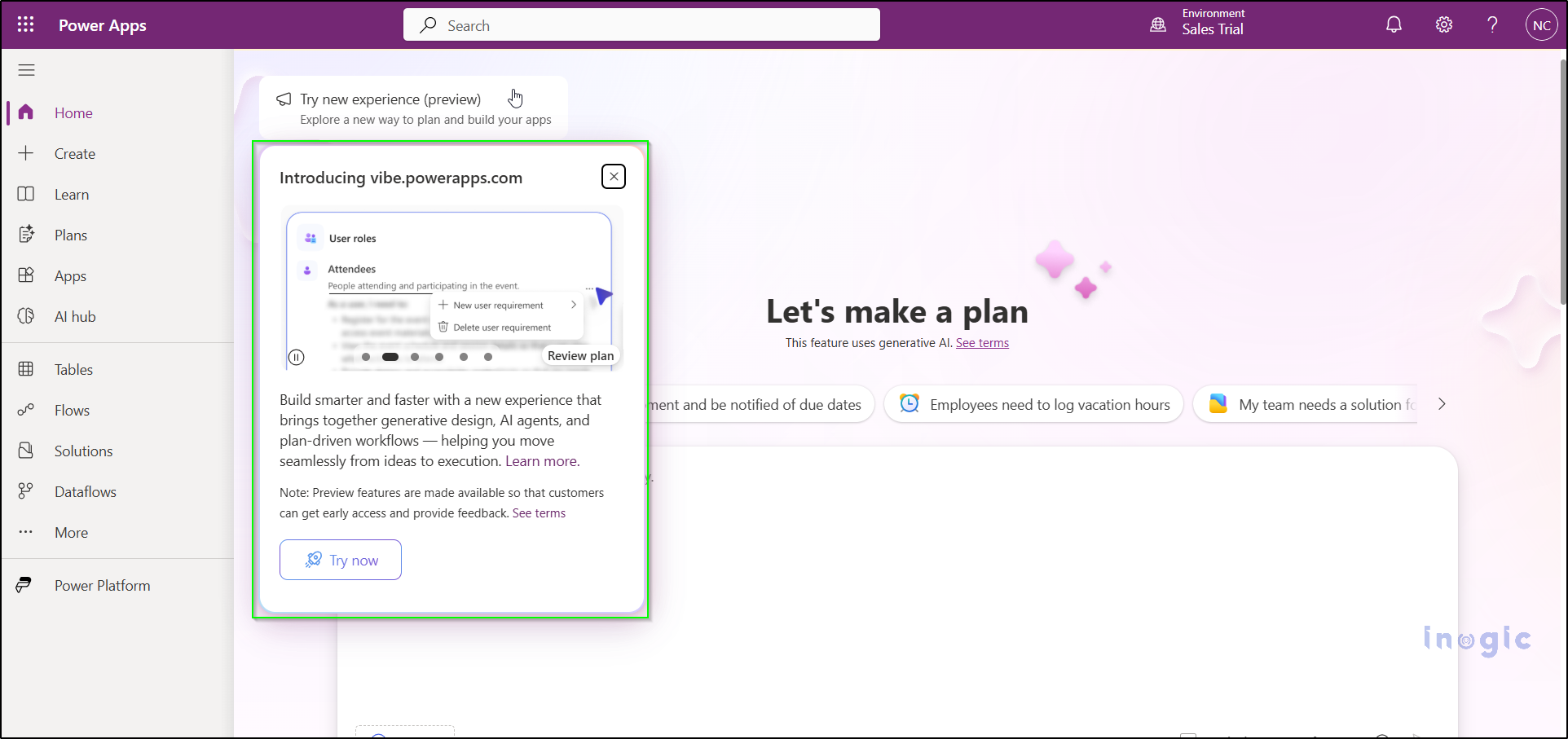Open Dataflows from the sidebar
The image size is (1568, 739).
(86, 491)
